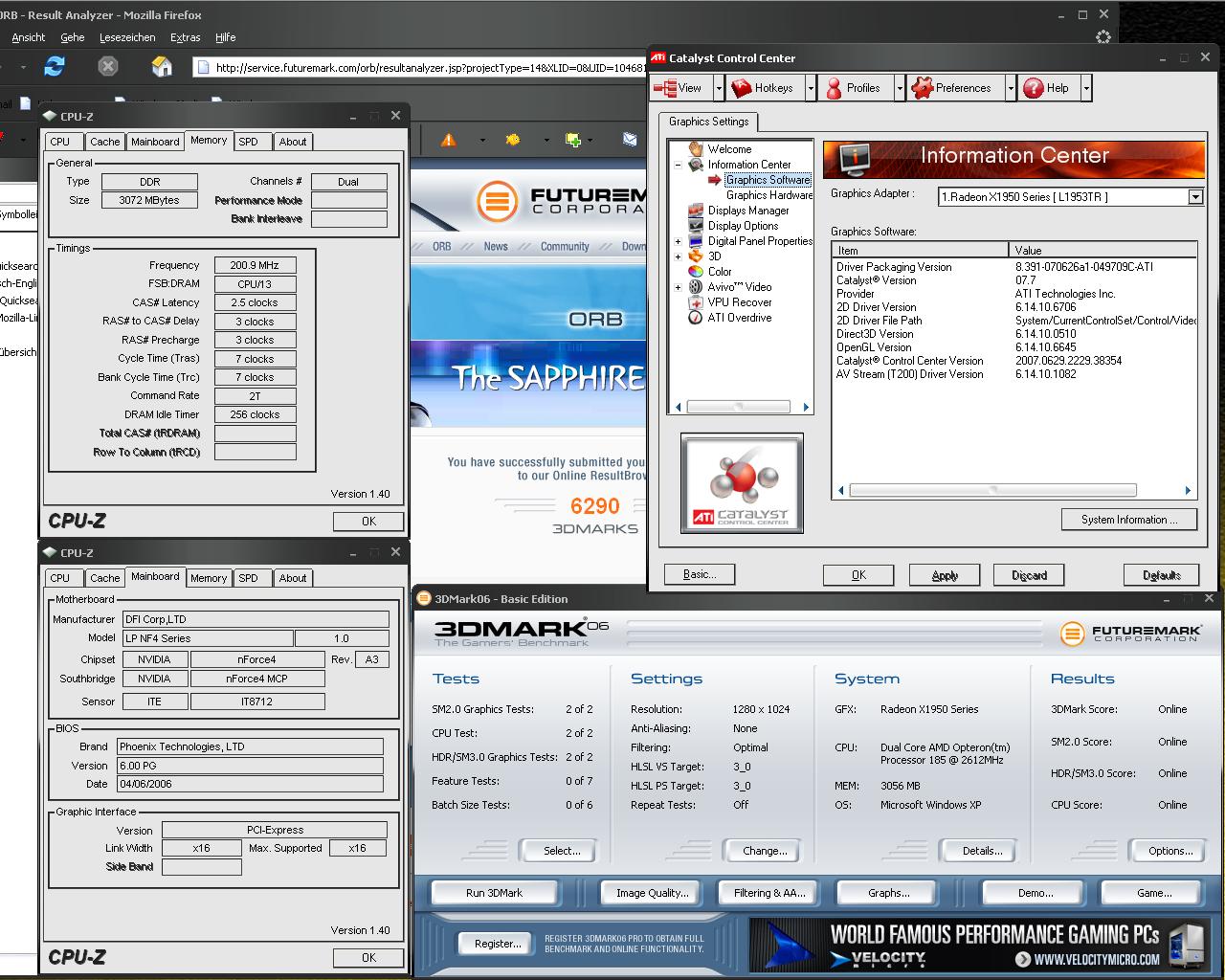1225x980 pixels.
Task: Switch to Cache tab in CPU-Z Memory window
Action: click(x=105, y=142)
